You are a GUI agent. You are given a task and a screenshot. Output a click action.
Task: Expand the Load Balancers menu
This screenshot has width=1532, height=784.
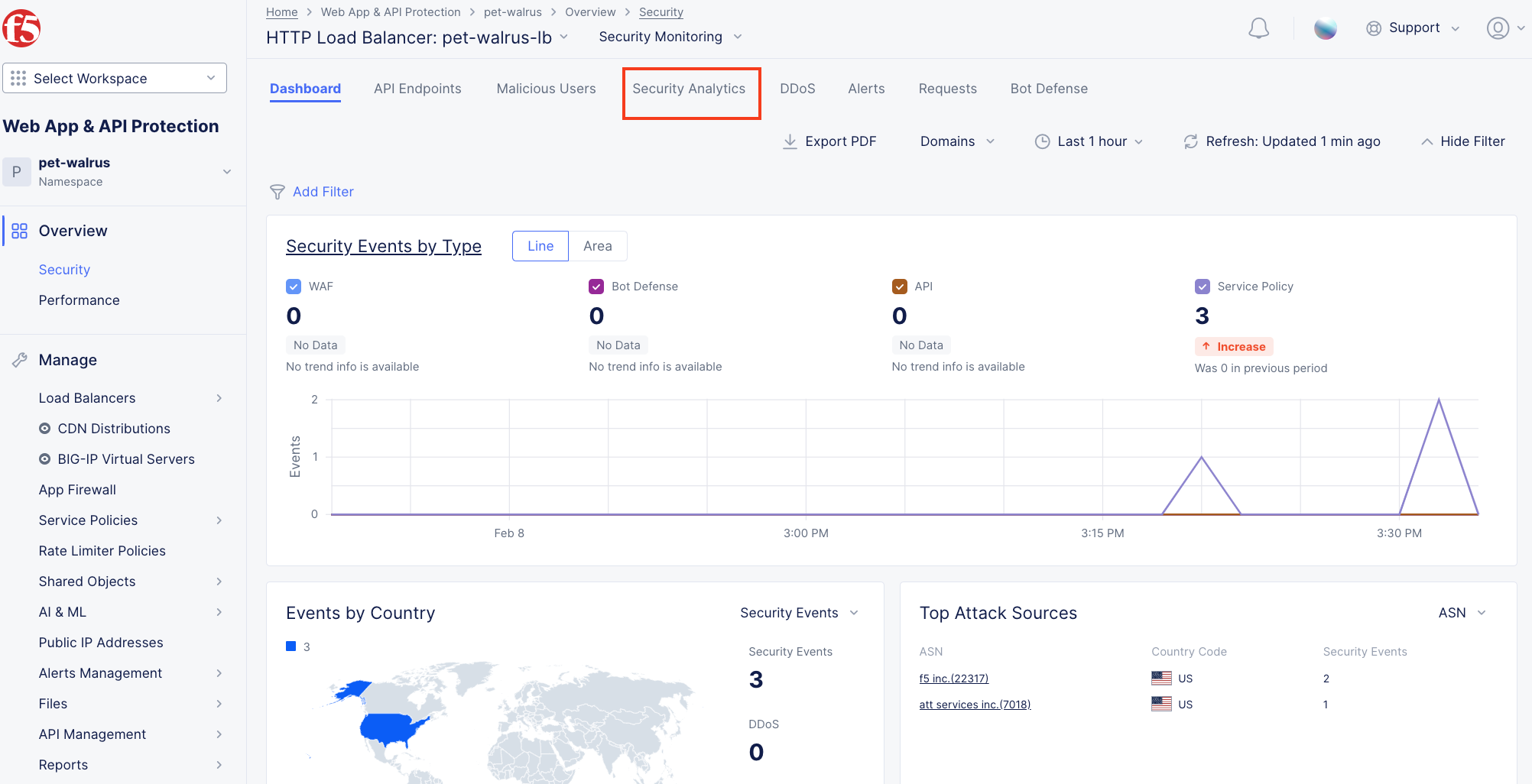pyautogui.click(x=130, y=398)
